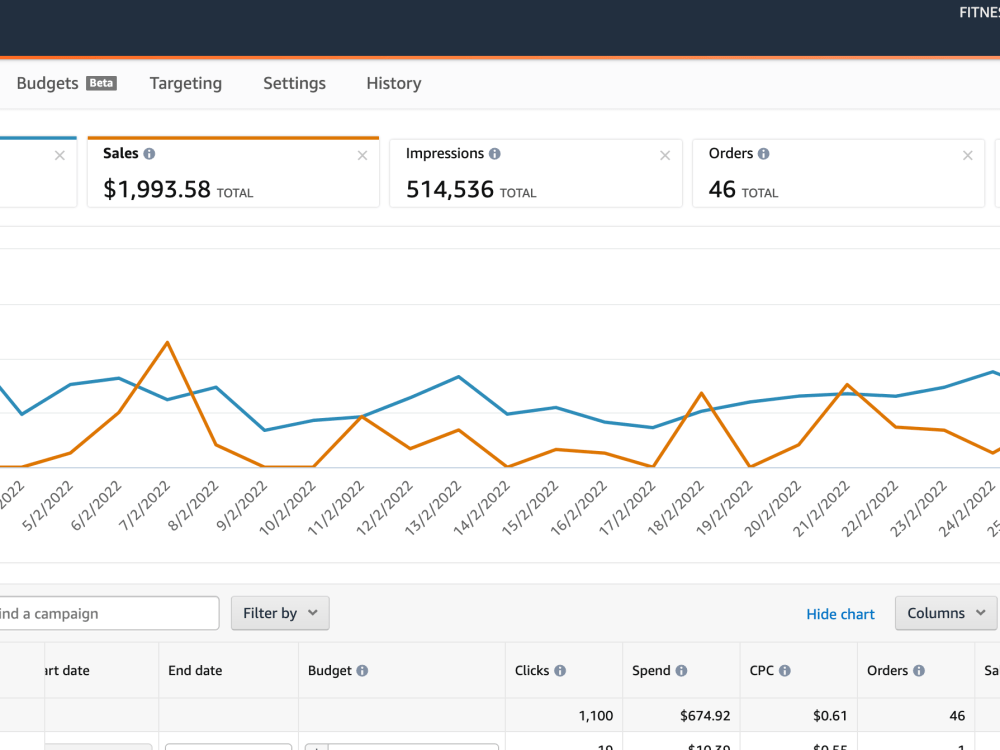
Task: Open the Settings tab
Action: [x=294, y=83]
